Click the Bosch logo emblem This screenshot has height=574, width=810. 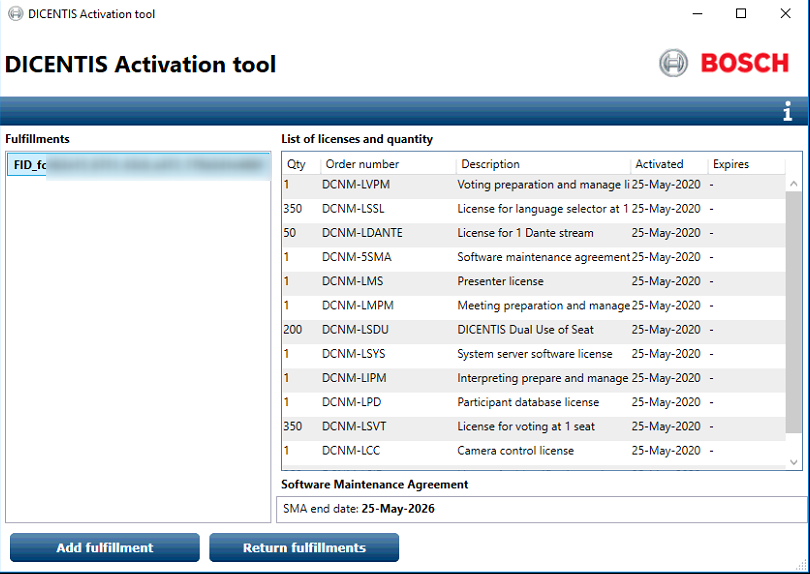pos(673,63)
